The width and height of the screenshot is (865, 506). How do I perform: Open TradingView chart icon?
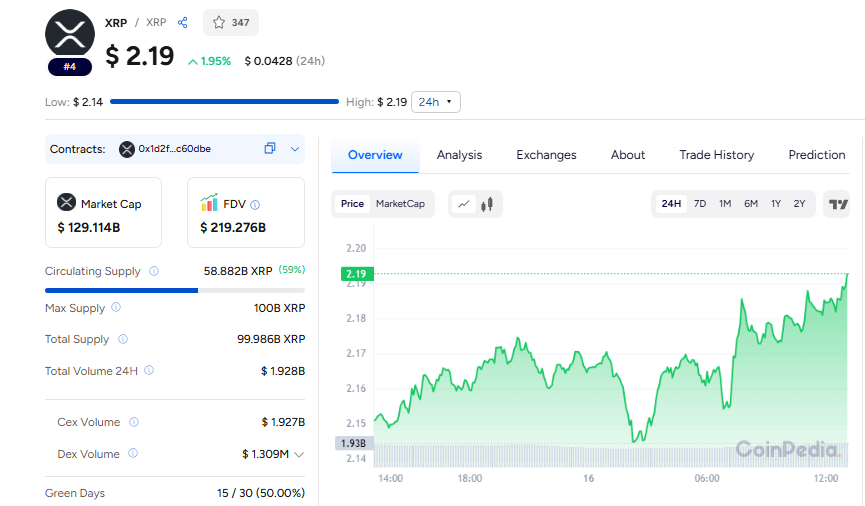(x=838, y=204)
